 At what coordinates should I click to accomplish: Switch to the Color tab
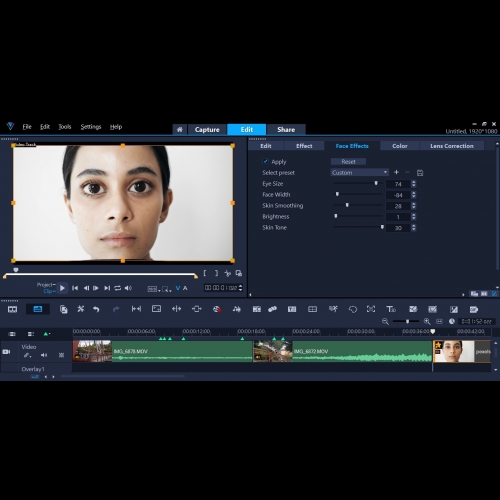400,146
